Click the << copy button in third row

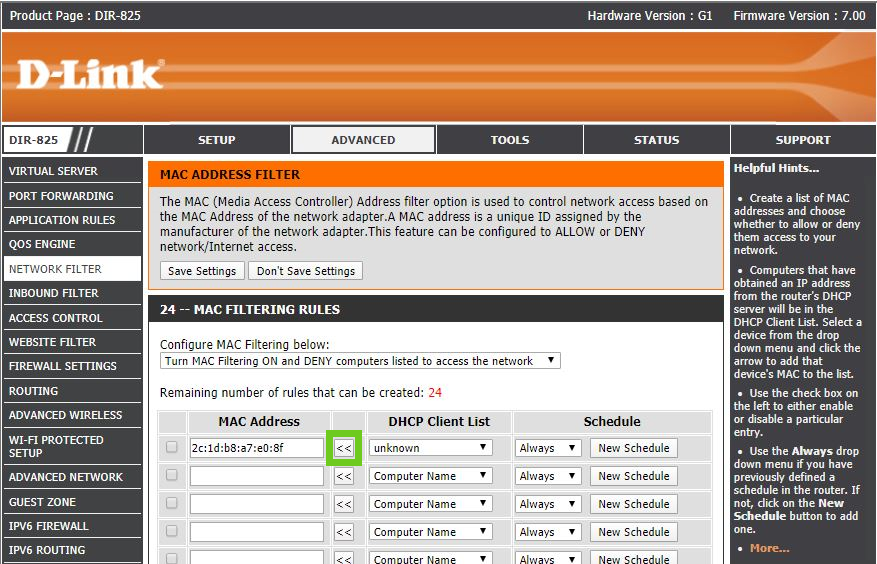[344, 504]
